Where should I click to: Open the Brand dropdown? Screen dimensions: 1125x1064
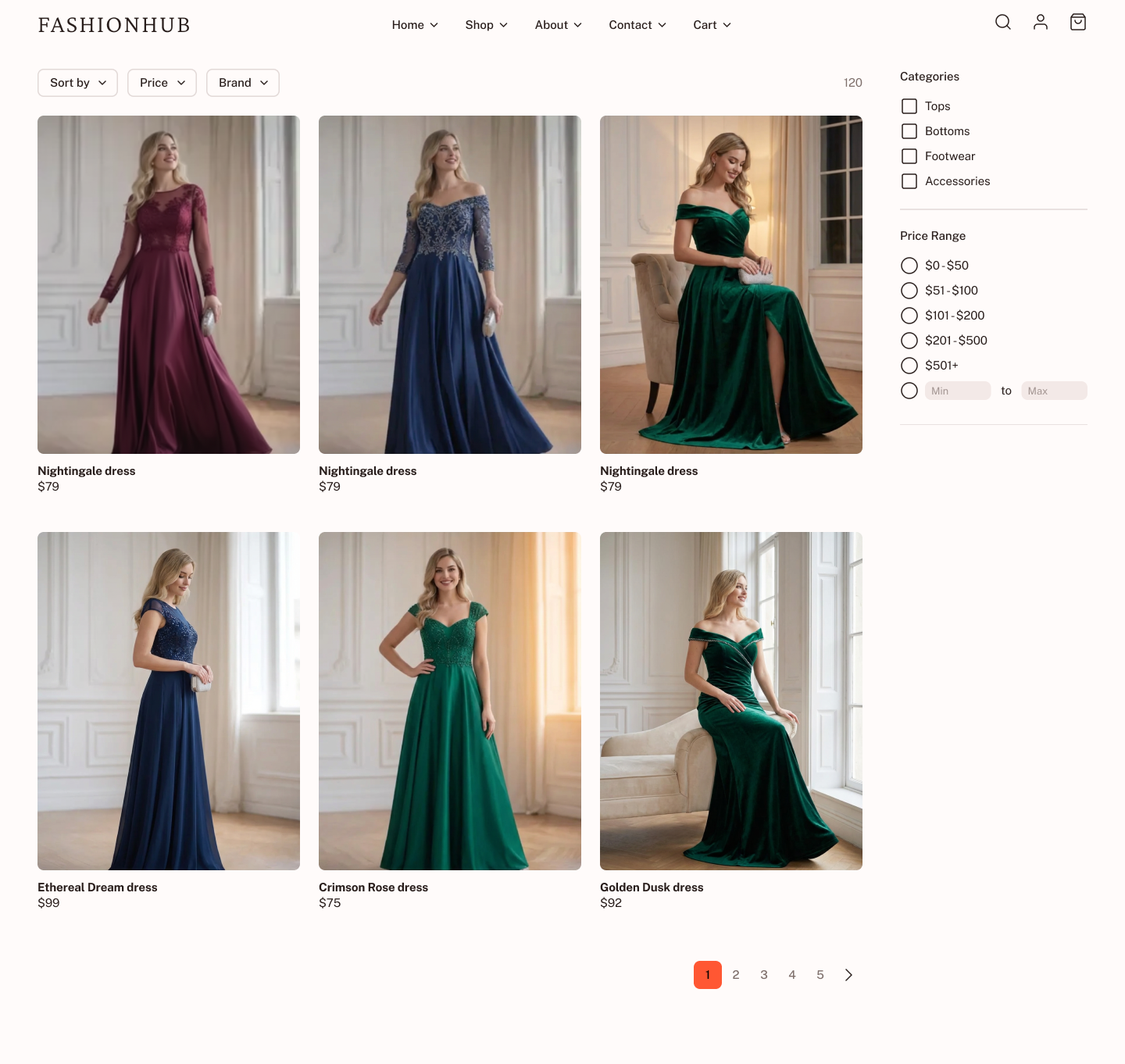click(x=242, y=82)
